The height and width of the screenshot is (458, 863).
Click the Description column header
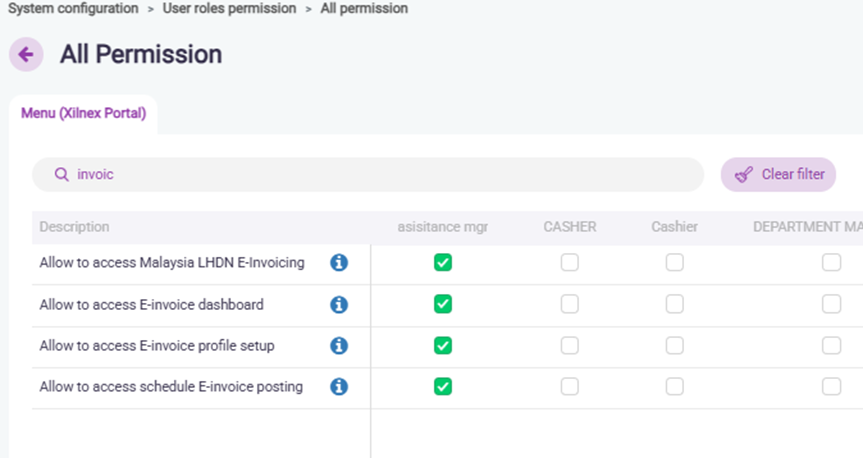[x=75, y=227]
